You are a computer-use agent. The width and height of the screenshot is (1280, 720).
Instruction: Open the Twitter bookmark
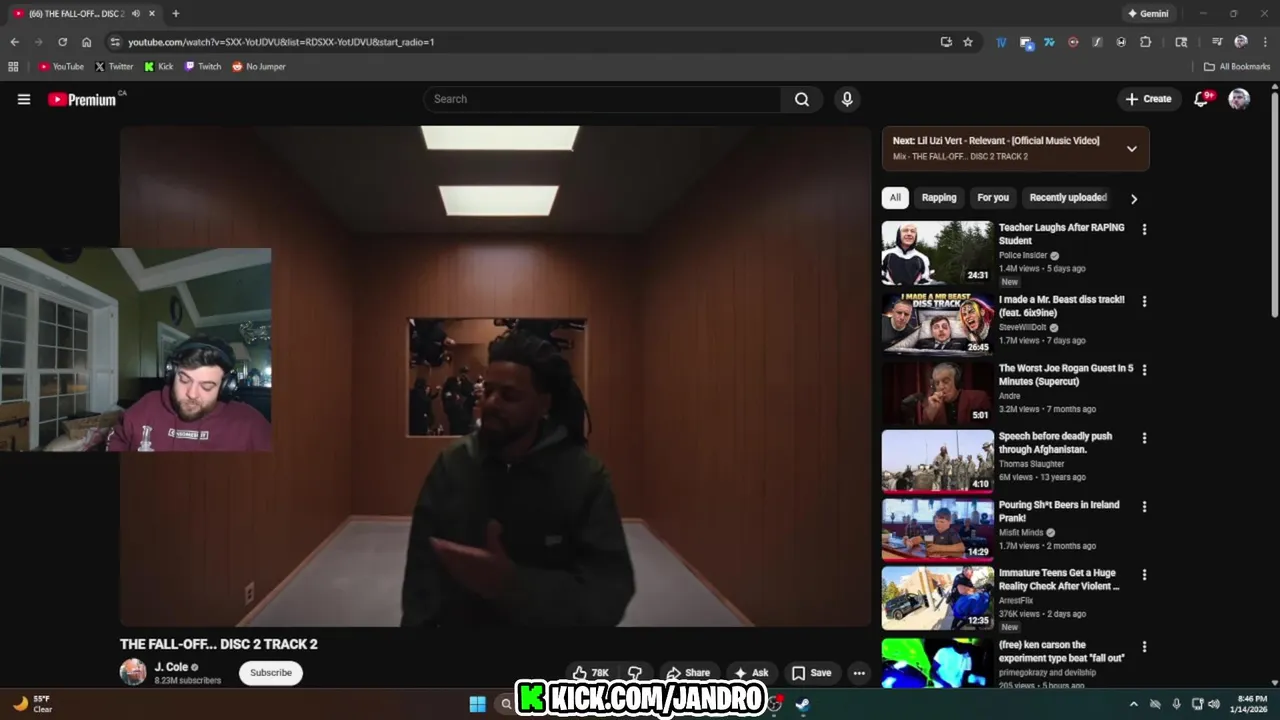(x=114, y=67)
